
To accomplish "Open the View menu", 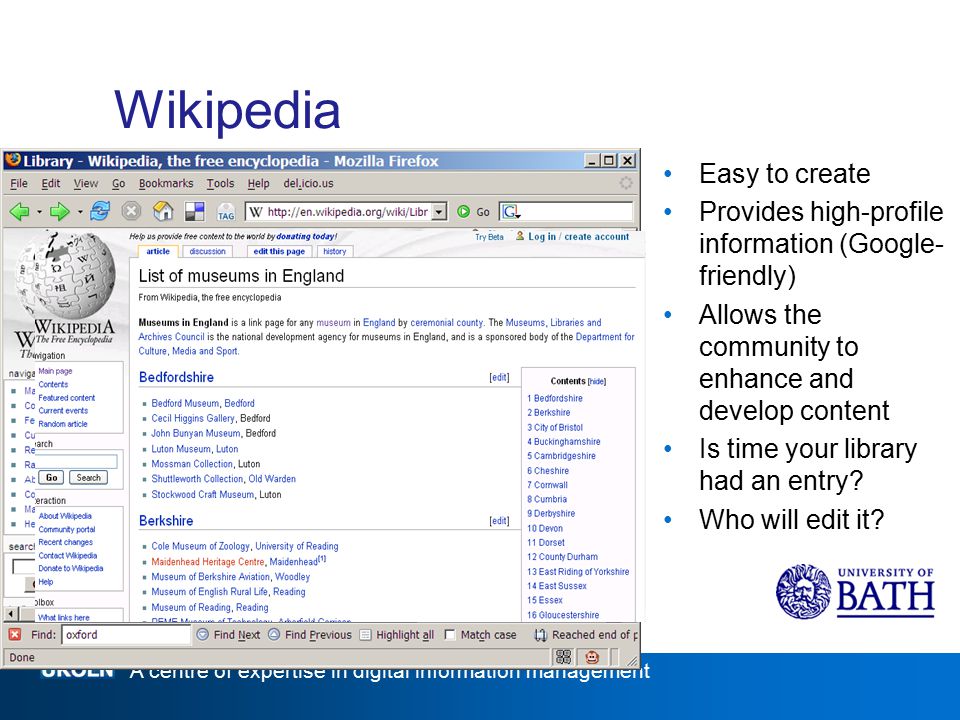I will point(86,183).
